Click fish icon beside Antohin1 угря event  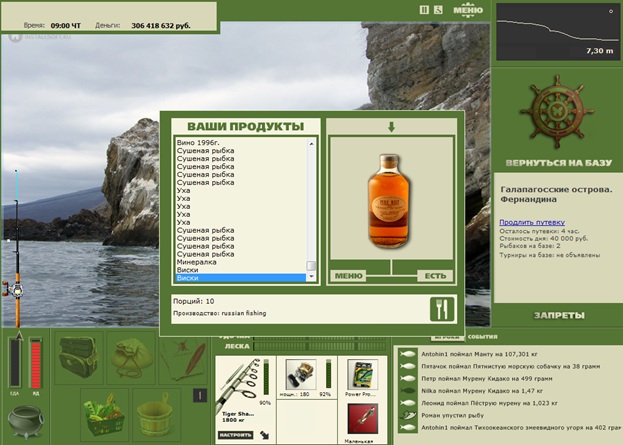click(408, 428)
